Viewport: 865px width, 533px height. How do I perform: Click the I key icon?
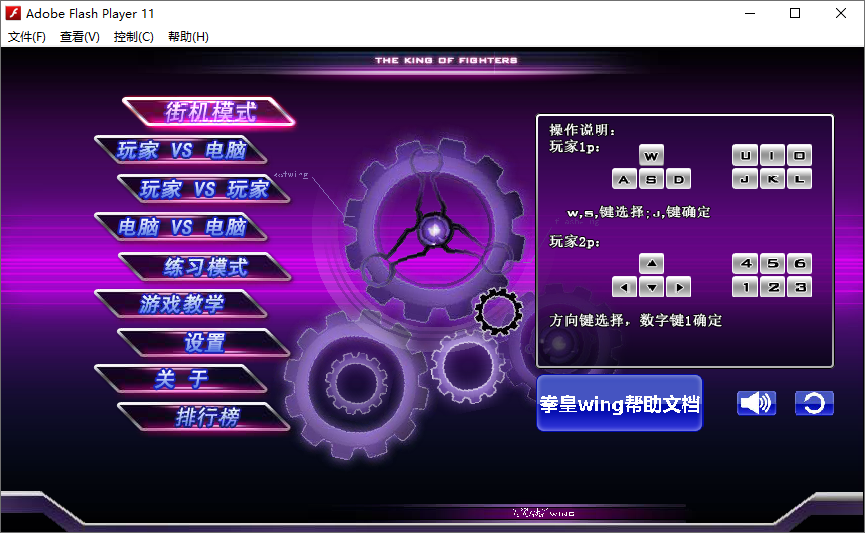click(772, 156)
